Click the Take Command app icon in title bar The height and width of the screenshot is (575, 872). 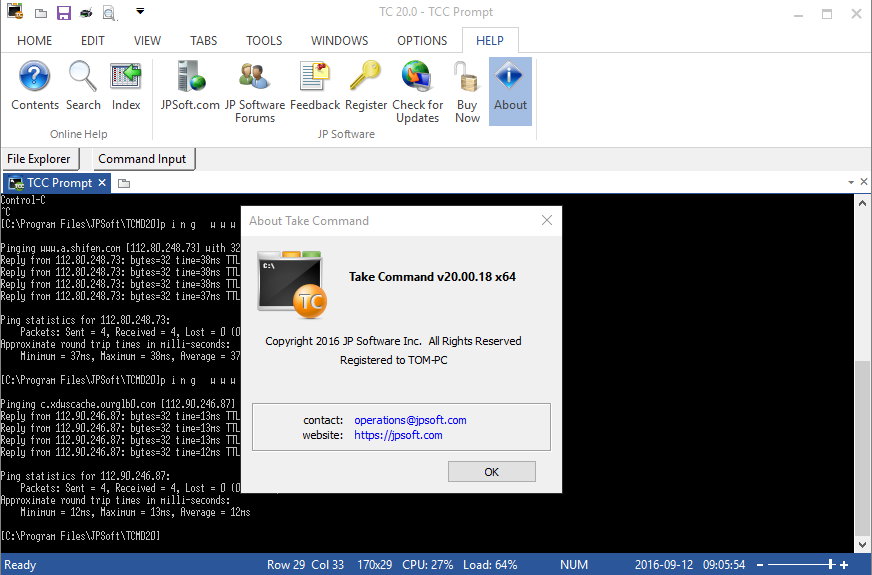[16, 12]
